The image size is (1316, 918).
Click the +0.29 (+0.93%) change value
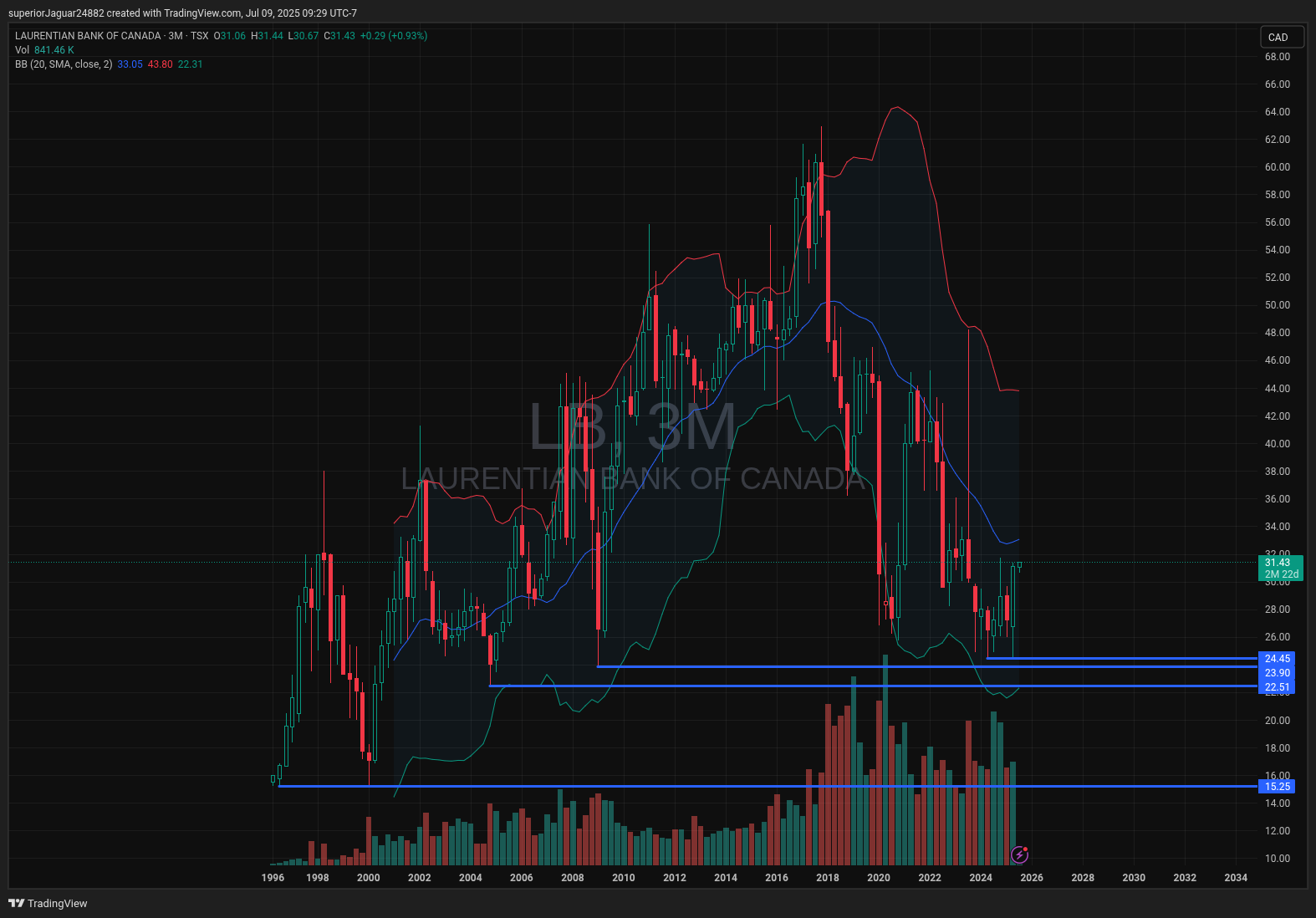(394, 36)
